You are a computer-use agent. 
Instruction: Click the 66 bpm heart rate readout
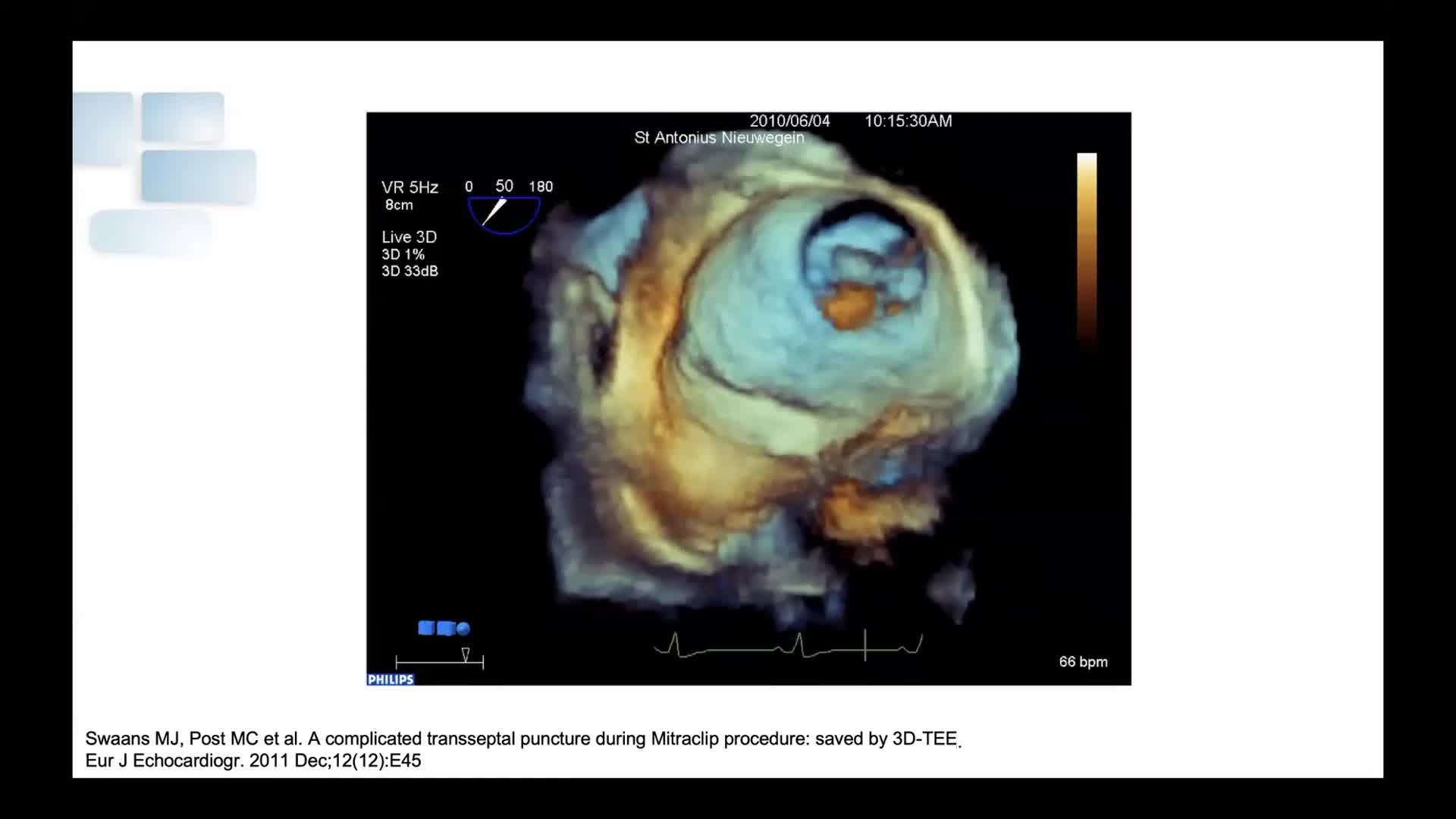(1083, 662)
